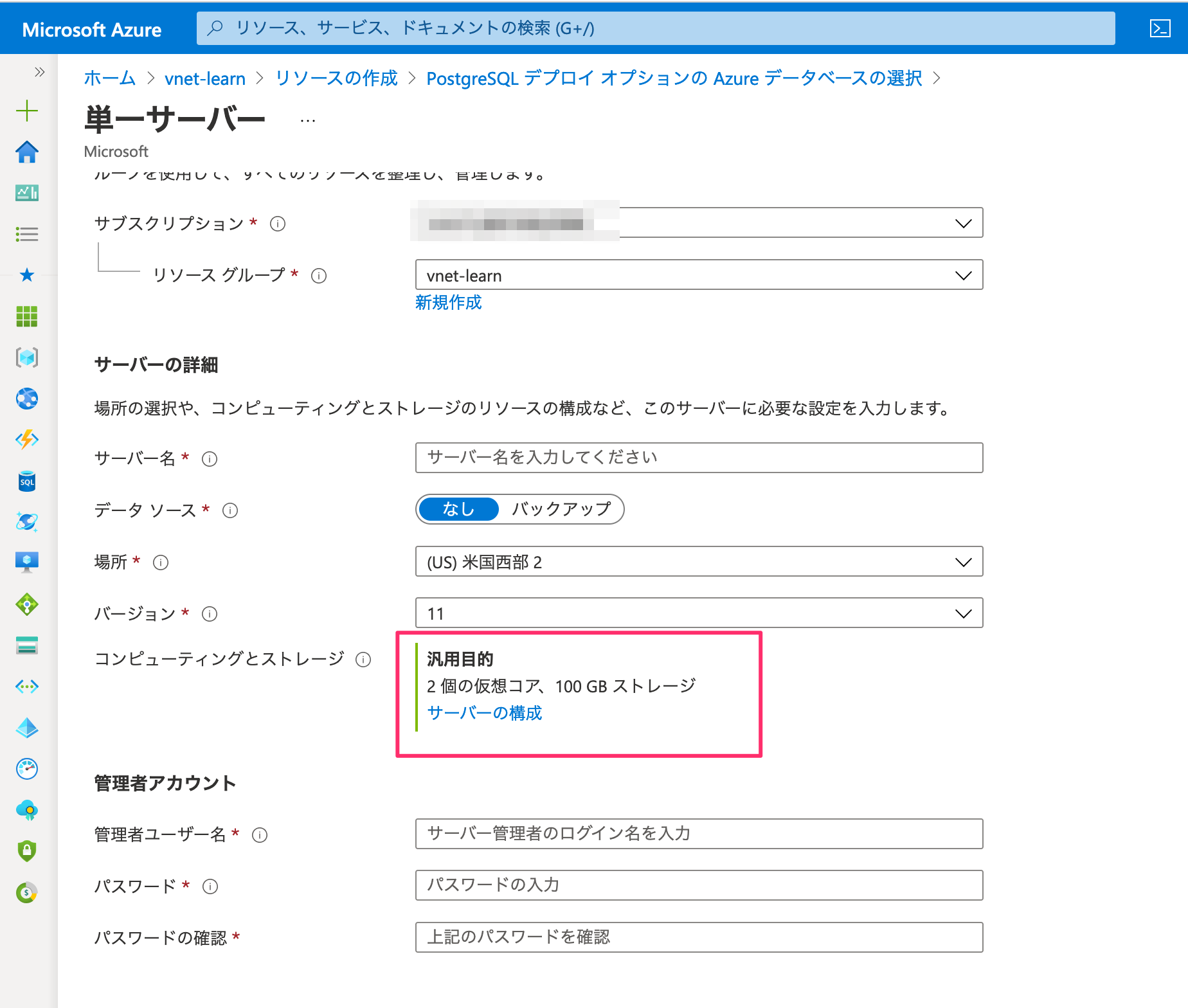Open the サブスクリプション dropdown
This screenshot has width=1188, height=1008.
coord(699,223)
